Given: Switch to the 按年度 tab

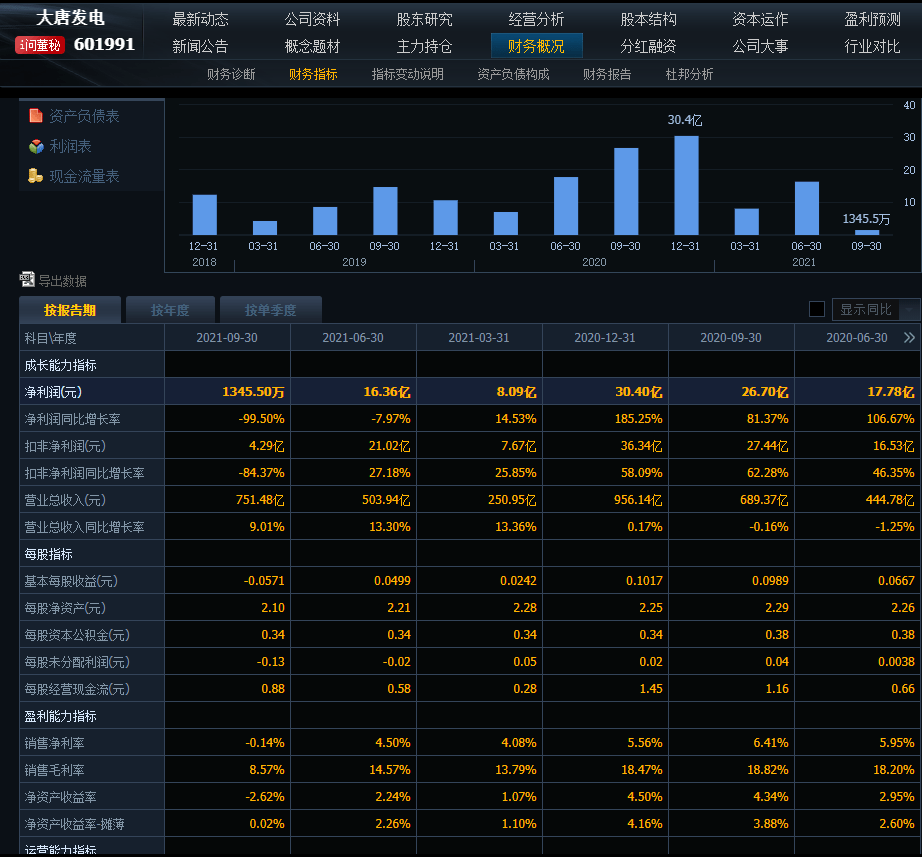Looking at the screenshot, I should [x=170, y=310].
